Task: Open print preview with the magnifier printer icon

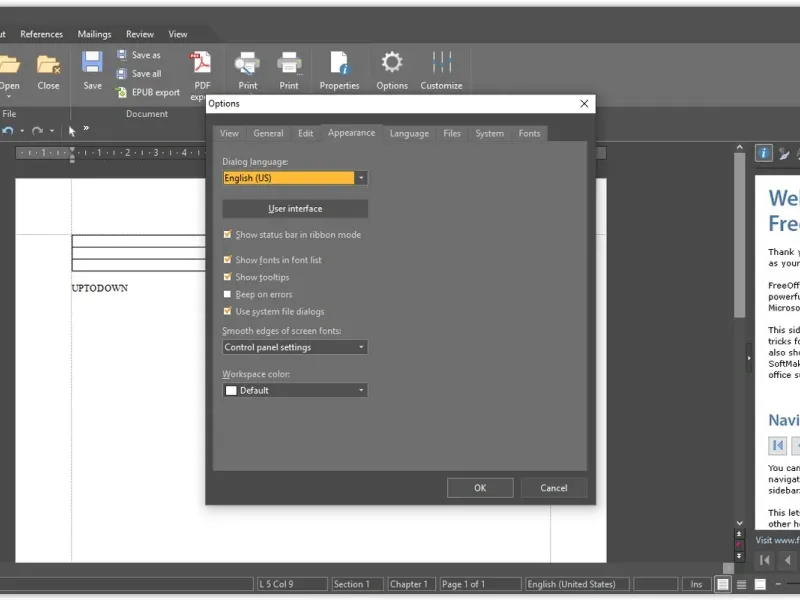Action: pos(247,63)
